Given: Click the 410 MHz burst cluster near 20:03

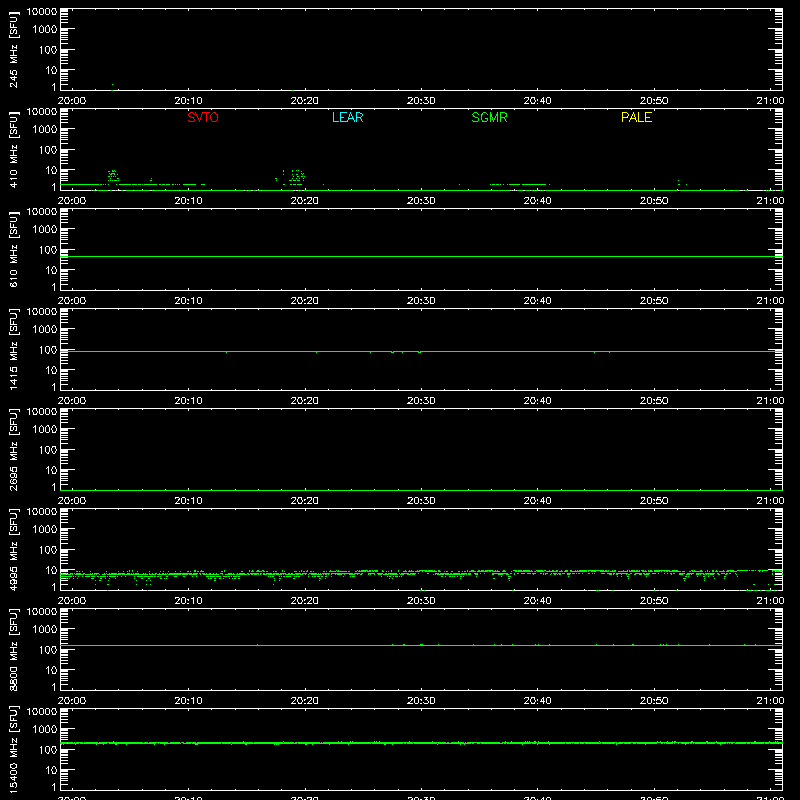Looking at the screenshot, I should click(113, 176).
